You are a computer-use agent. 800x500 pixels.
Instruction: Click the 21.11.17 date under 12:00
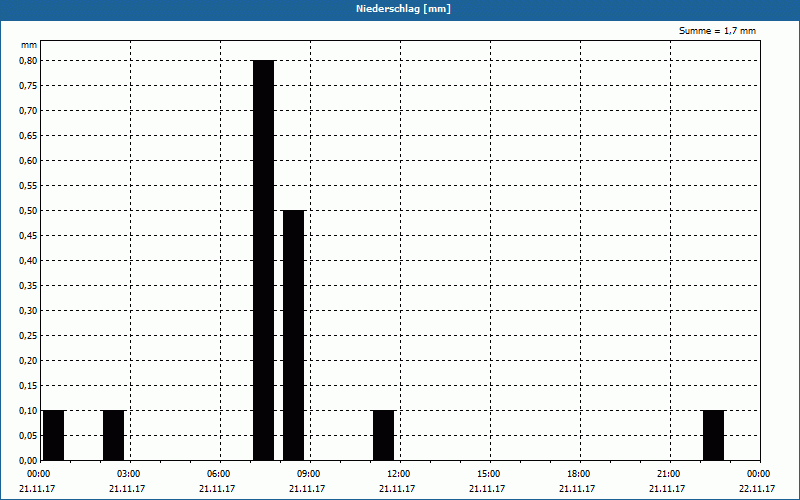[x=397, y=489]
